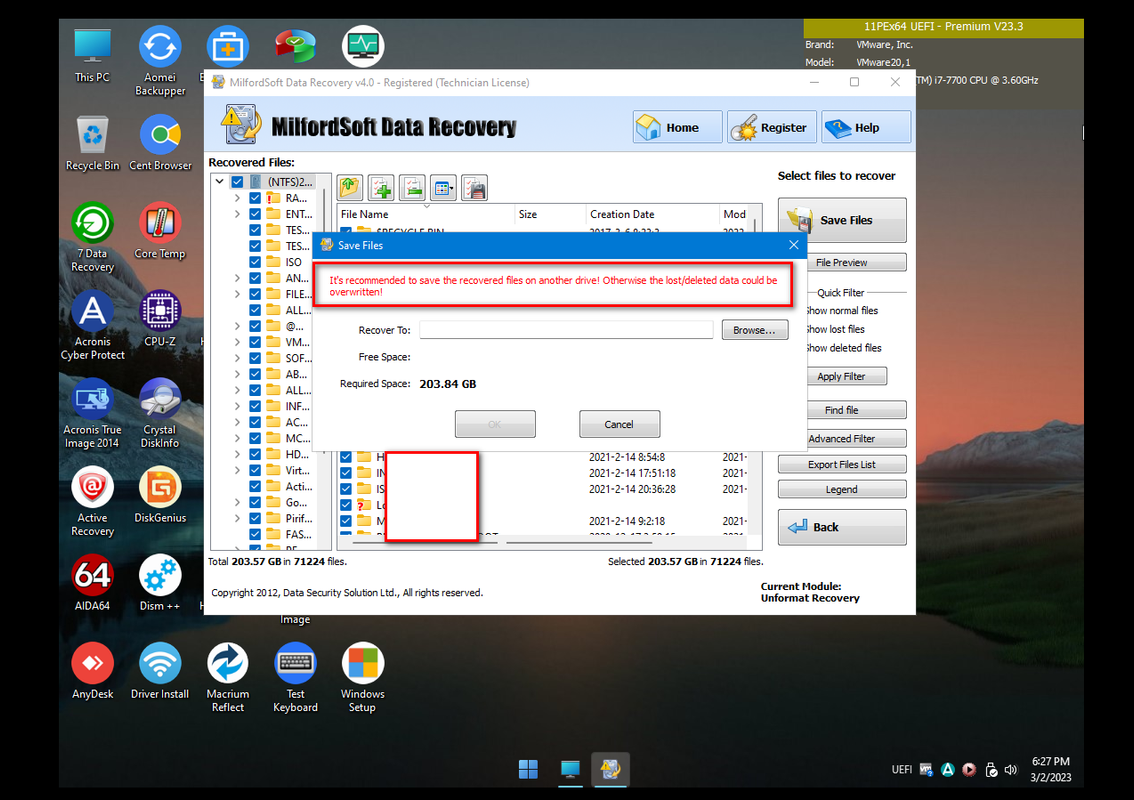Open AIDA64 shortcut

[x=93, y=584]
